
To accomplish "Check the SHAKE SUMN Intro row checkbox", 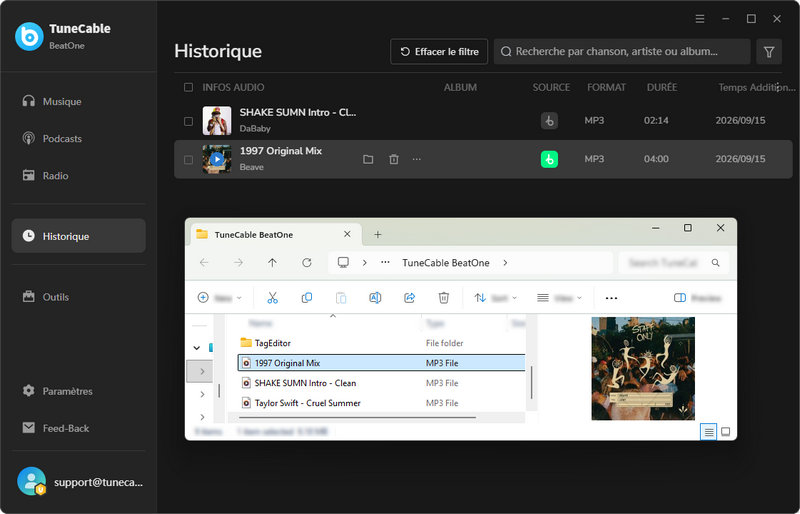I will point(188,121).
